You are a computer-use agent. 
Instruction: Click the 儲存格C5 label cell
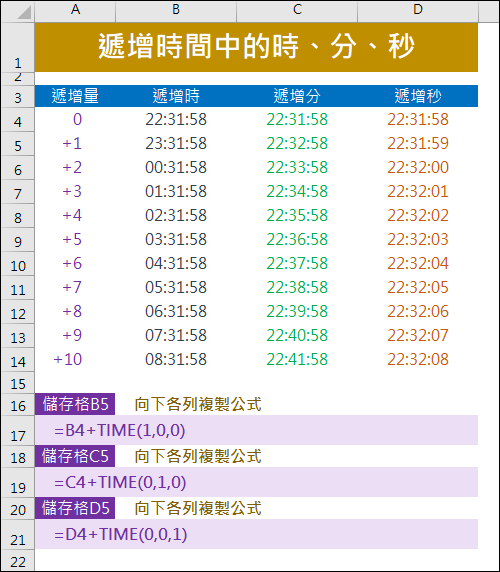tap(75, 456)
